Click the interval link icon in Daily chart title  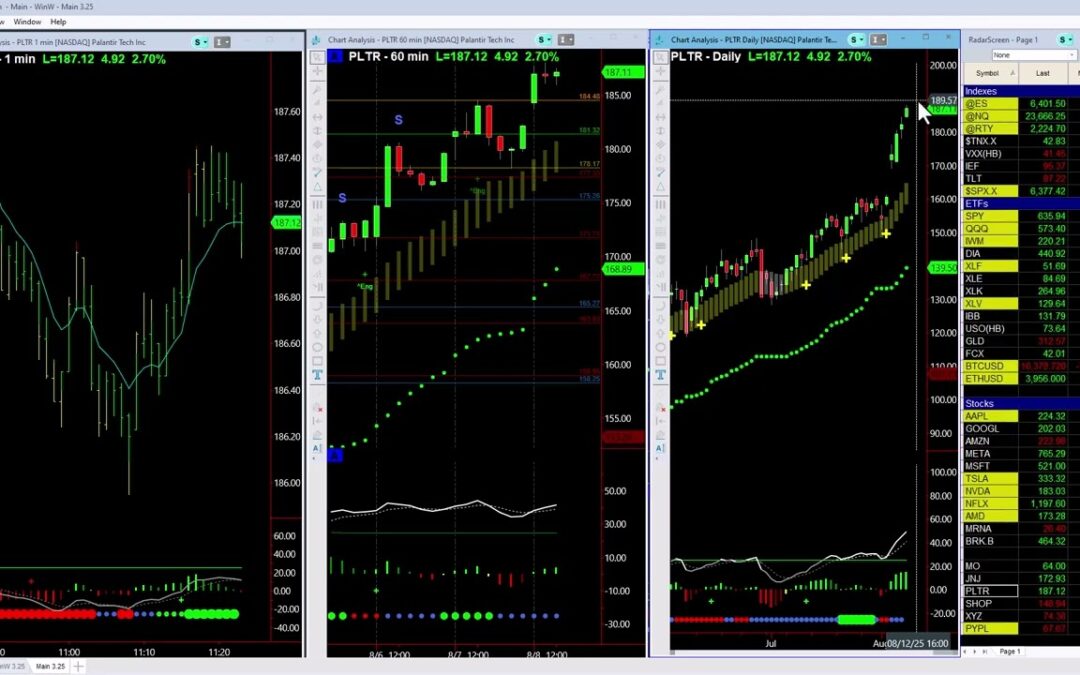point(878,40)
